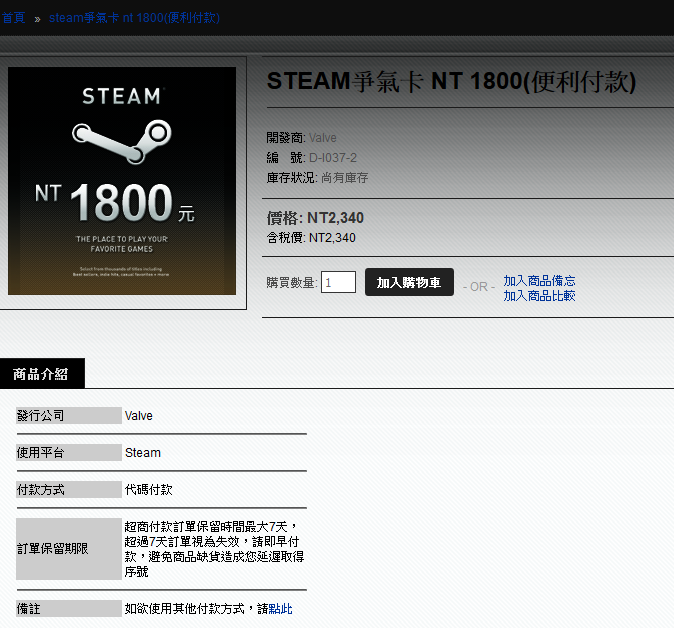The height and width of the screenshot is (628, 674).
Task: Go to the 首頁 breadcrumb link
Action: 14,18
